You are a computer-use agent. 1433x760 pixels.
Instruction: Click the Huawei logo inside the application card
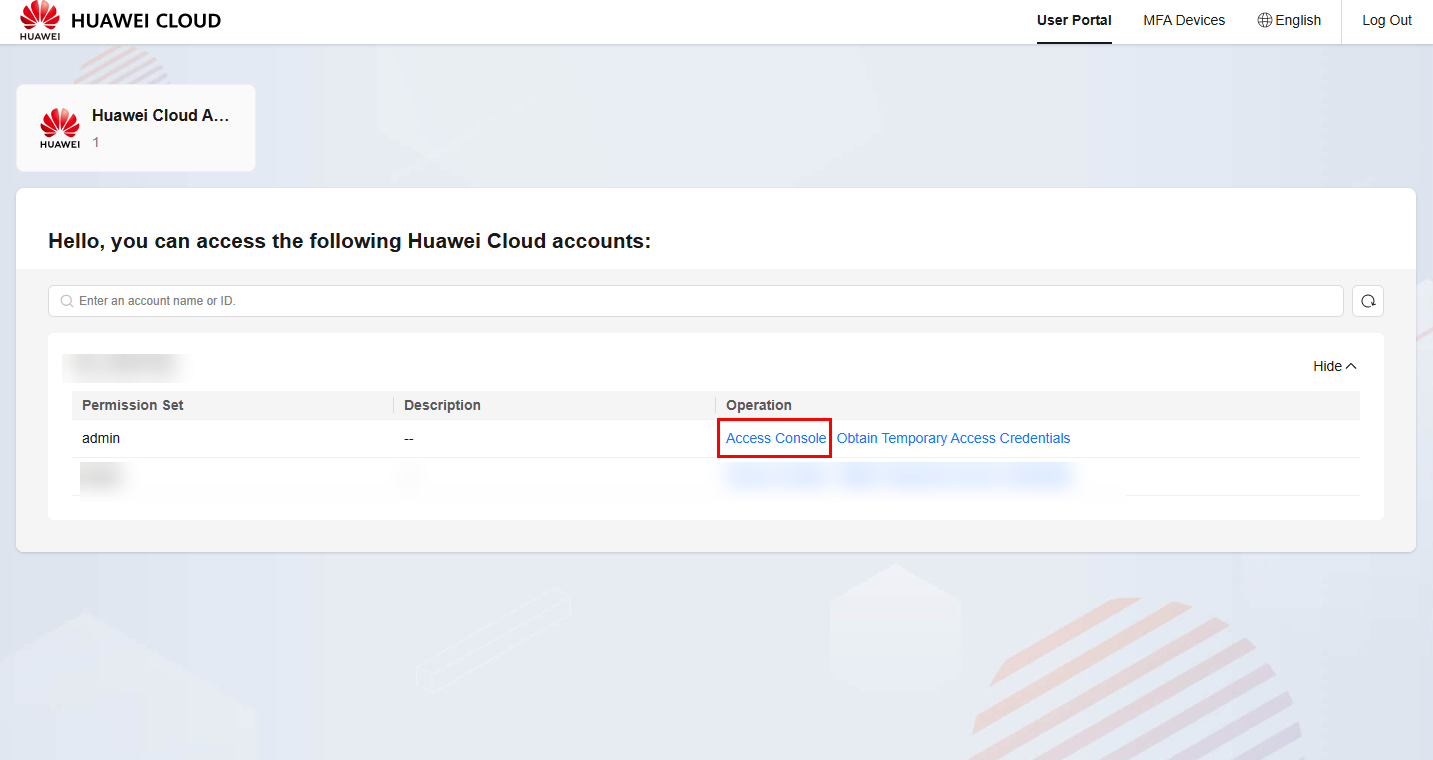60,128
